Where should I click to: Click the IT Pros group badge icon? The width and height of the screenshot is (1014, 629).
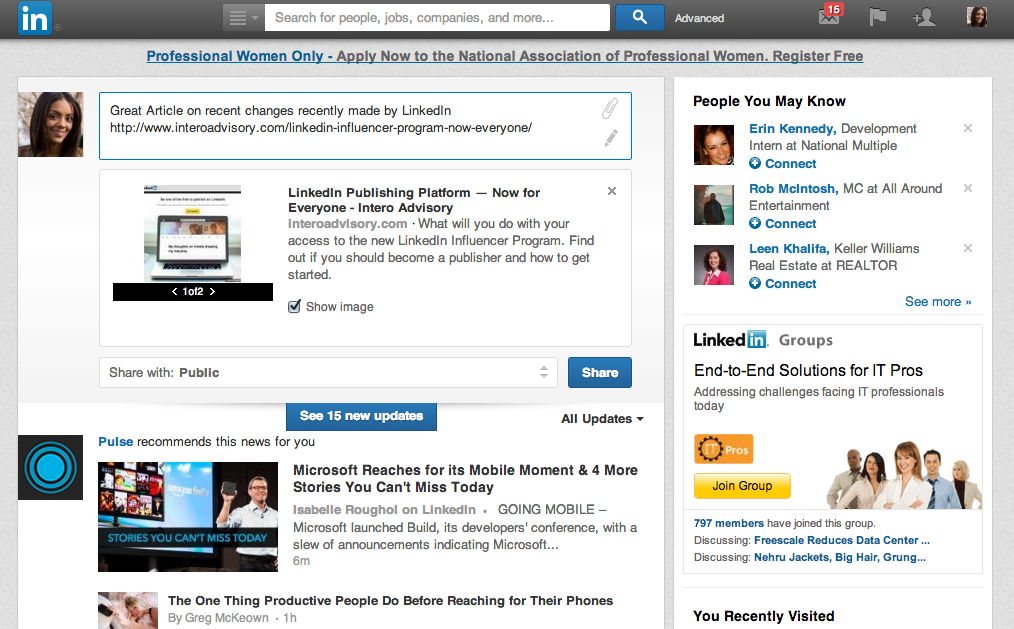tap(724, 449)
